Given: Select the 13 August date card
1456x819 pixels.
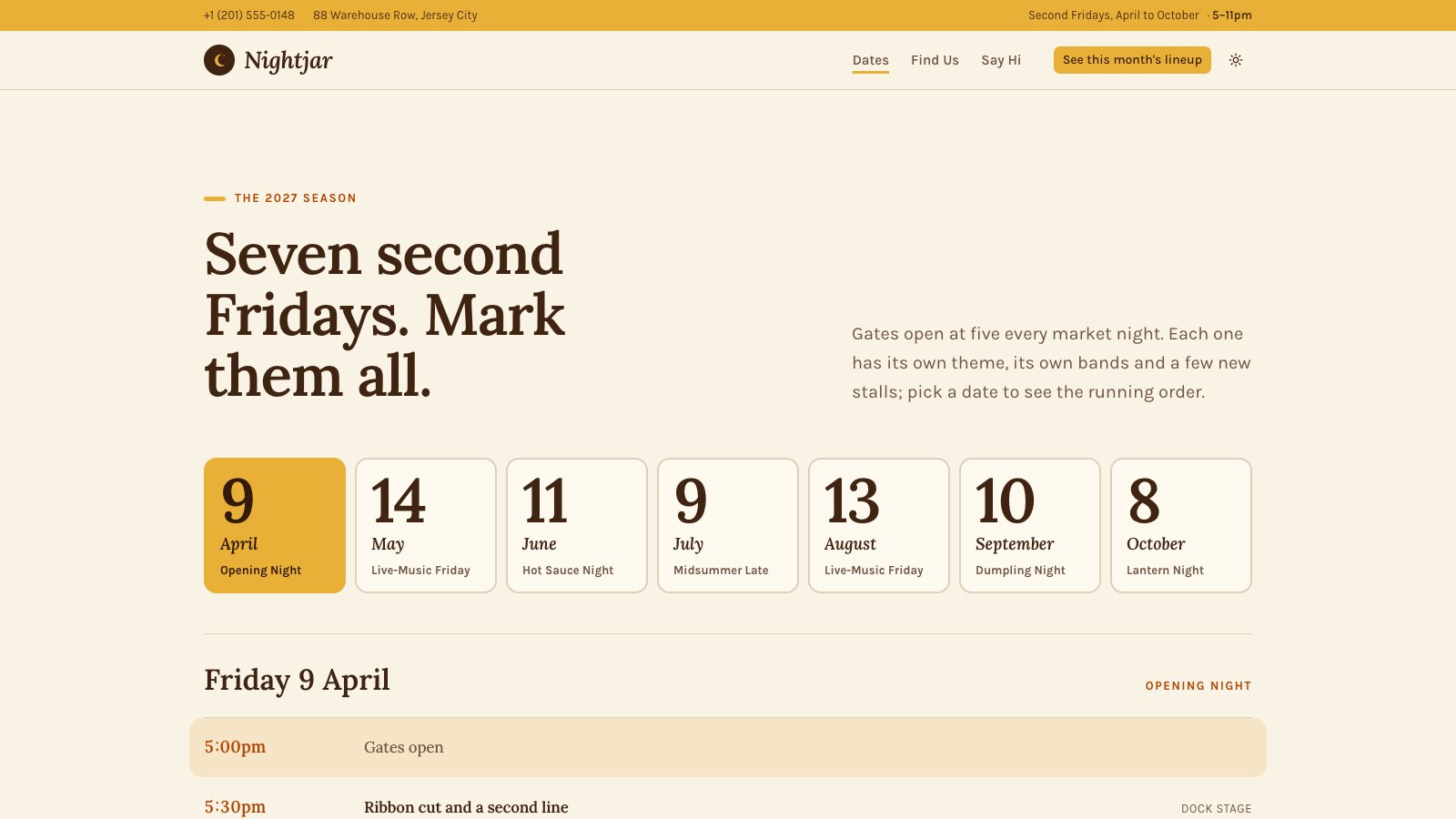Looking at the screenshot, I should 879,525.
